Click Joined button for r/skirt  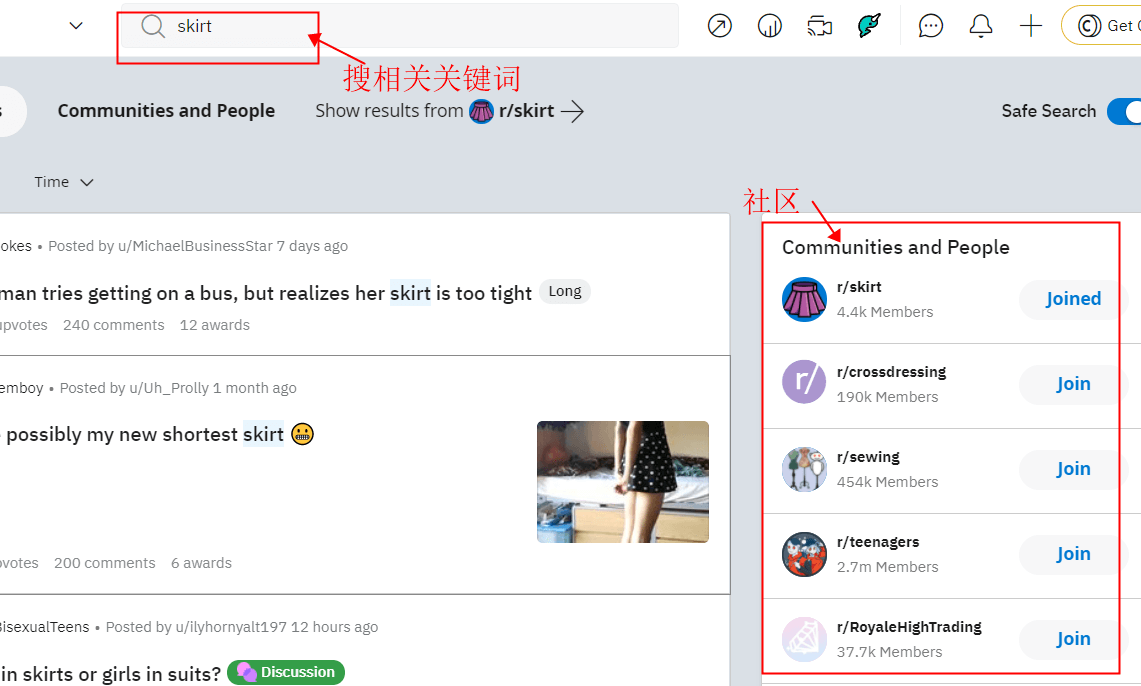(x=1073, y=299)
